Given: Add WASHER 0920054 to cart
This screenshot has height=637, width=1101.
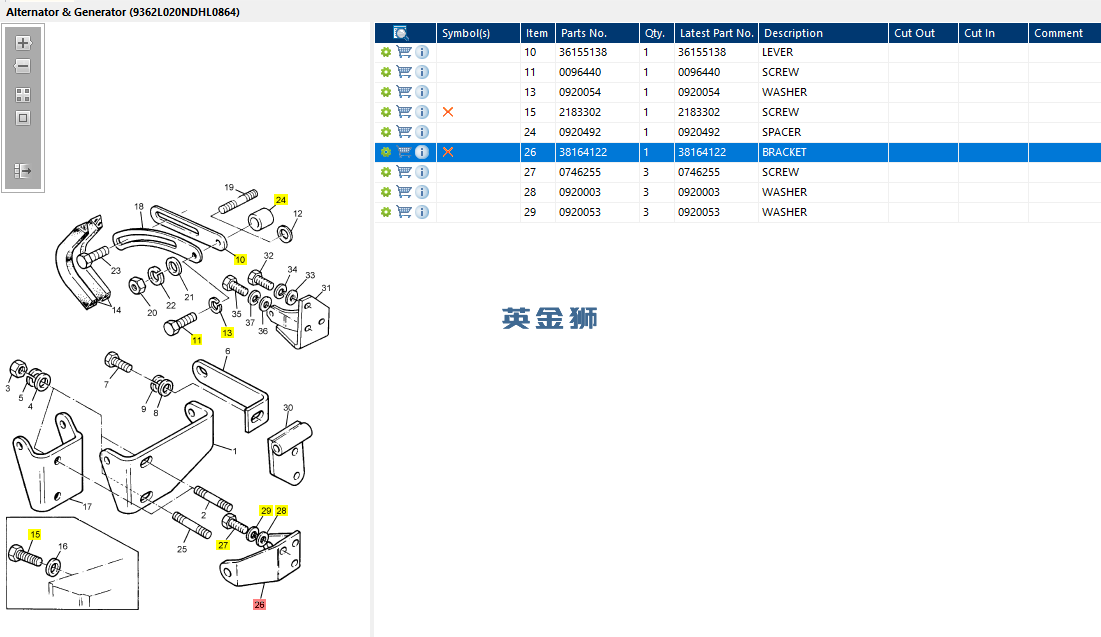Looking at the screenshot, I should 404,92.
